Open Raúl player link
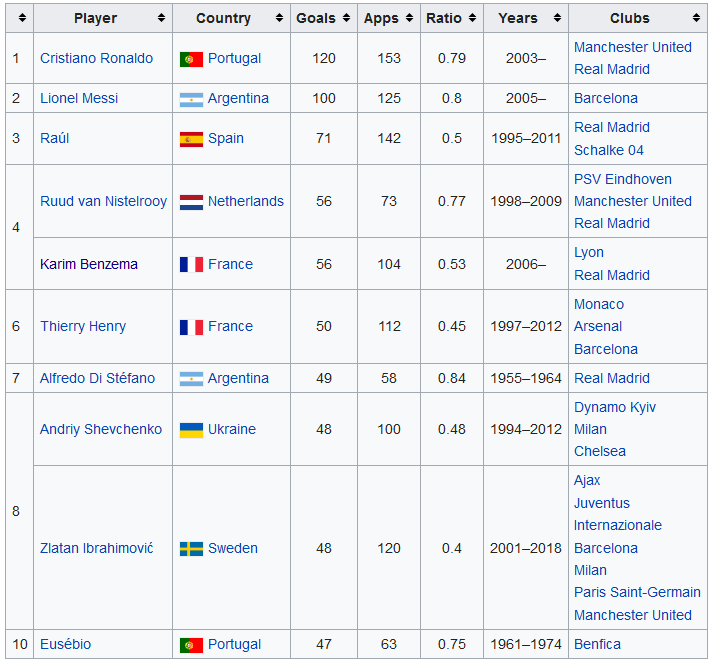This screenshot has height=659, width=710. click(x=54, y=138)
